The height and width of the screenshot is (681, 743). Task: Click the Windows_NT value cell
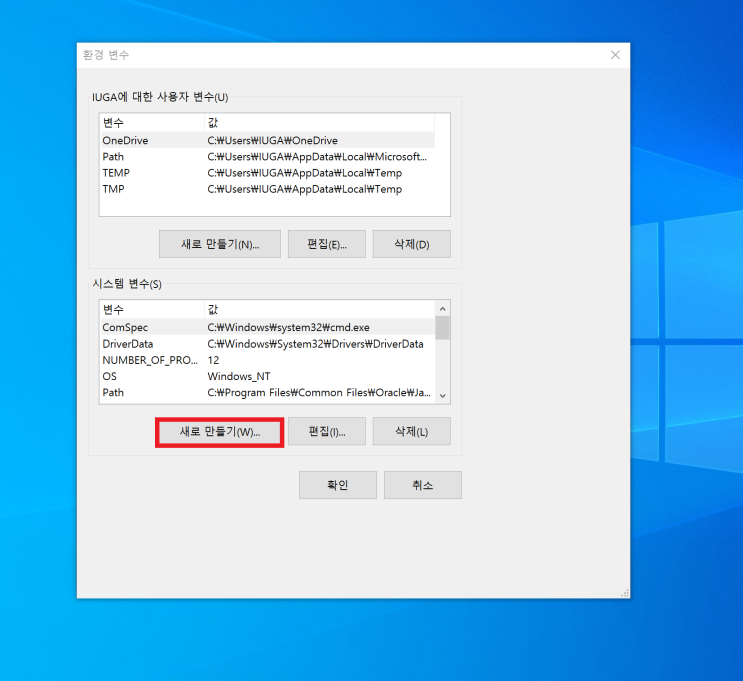(x=239, y=376)
